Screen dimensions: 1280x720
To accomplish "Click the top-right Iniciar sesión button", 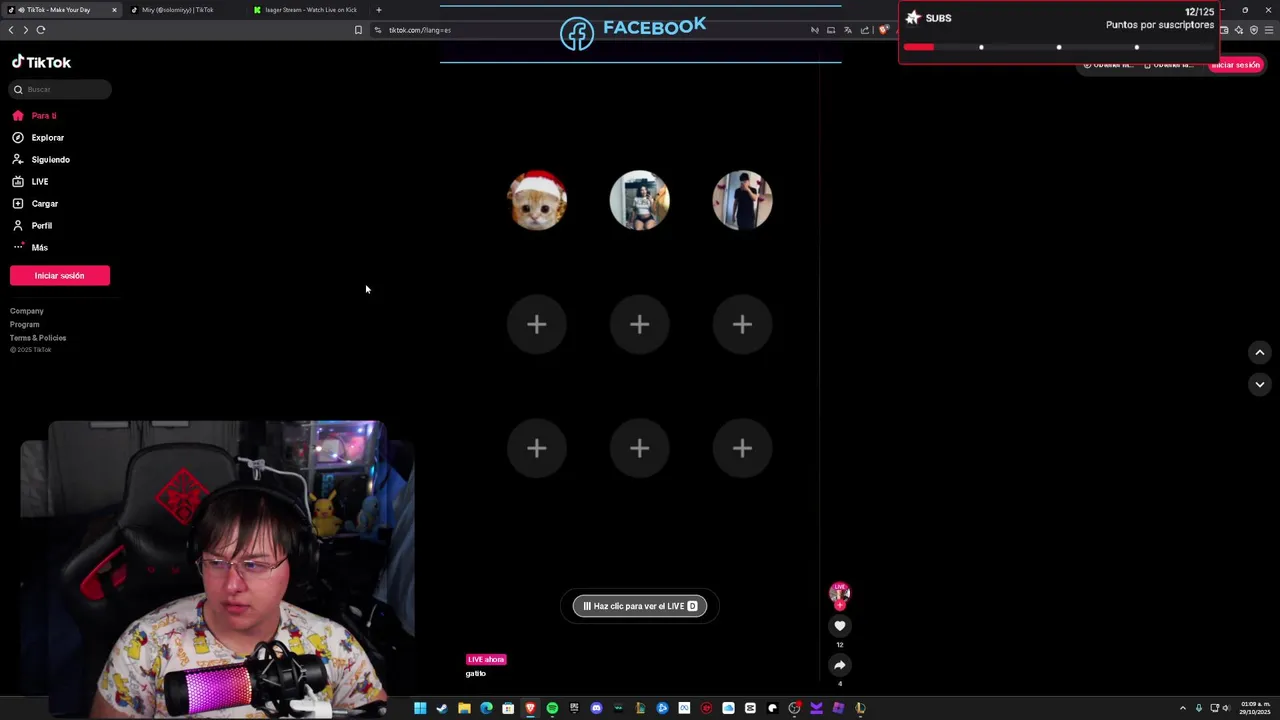I will (x=1236, y=65).
